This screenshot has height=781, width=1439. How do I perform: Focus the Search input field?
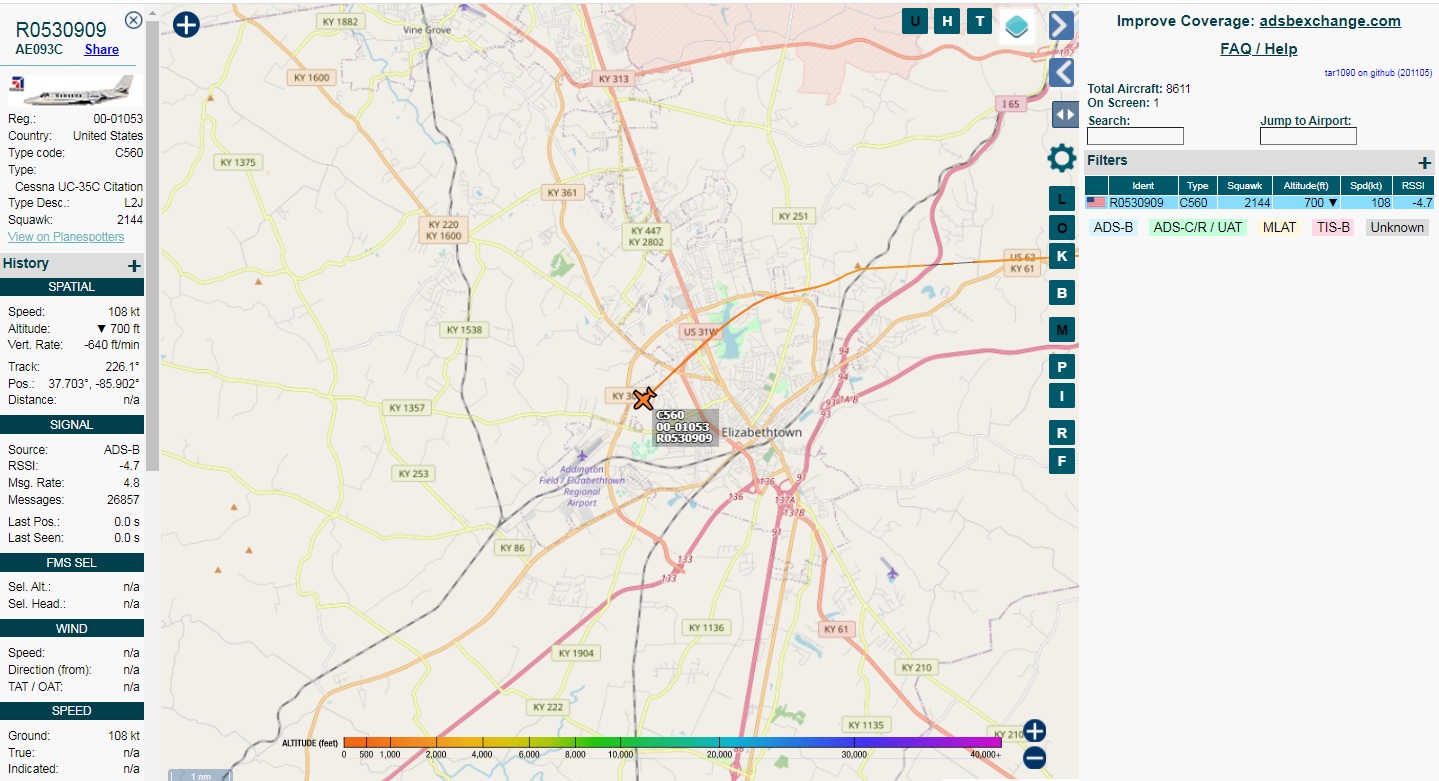[1135, 136]
